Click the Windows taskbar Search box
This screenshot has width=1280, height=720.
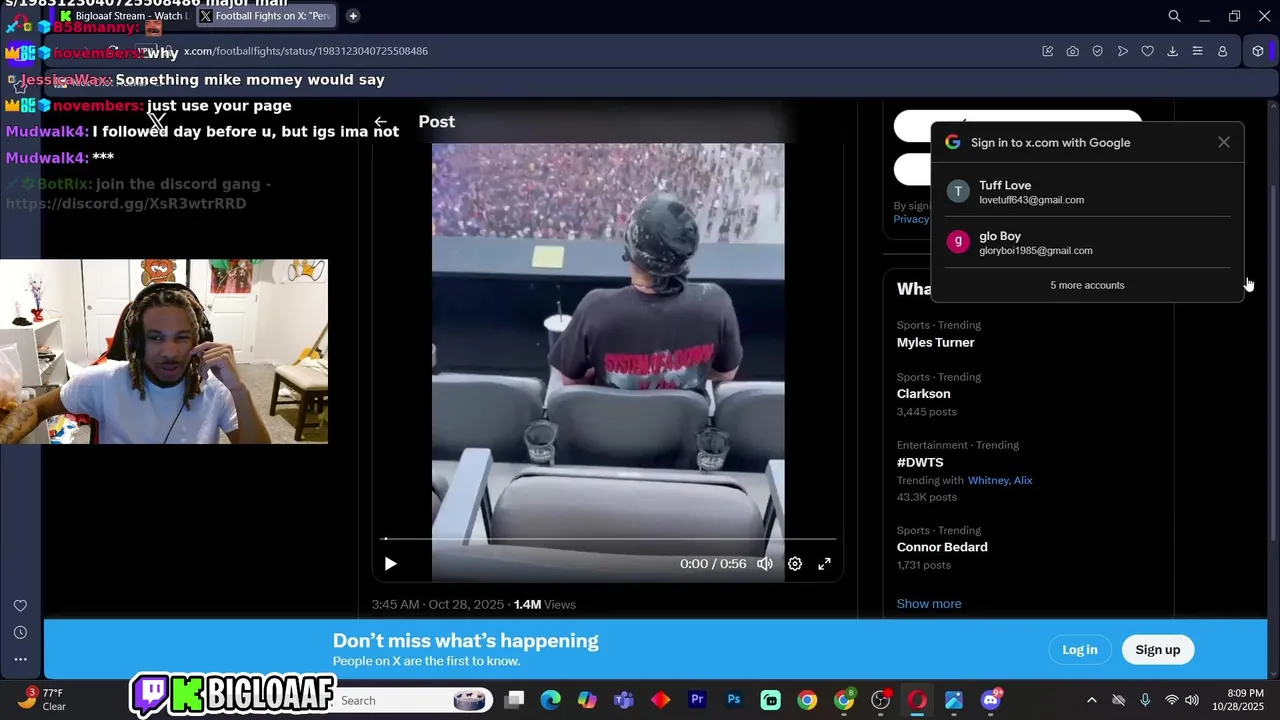[412, 700]
